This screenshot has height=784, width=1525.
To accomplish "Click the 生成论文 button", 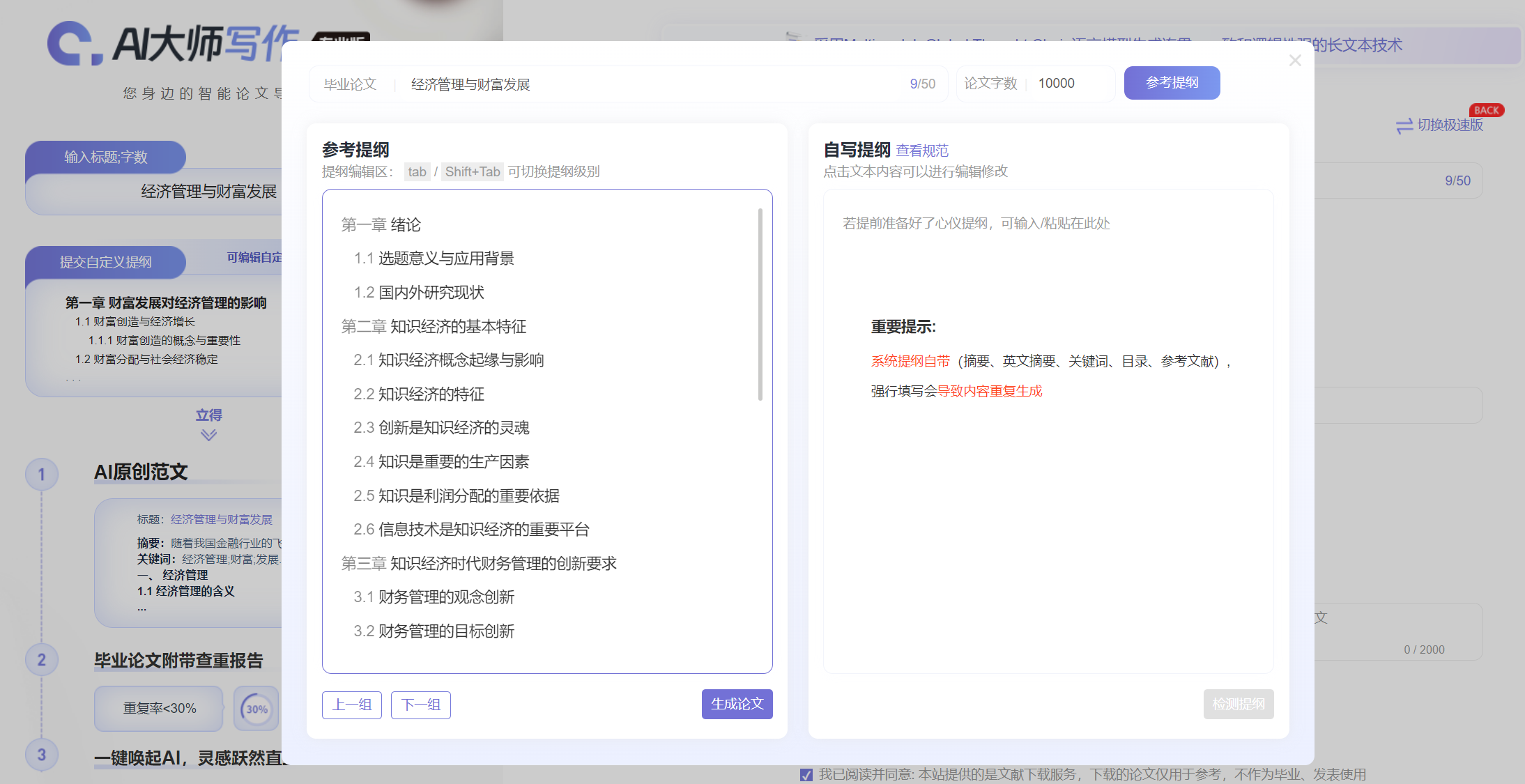I will click(737, 705).
